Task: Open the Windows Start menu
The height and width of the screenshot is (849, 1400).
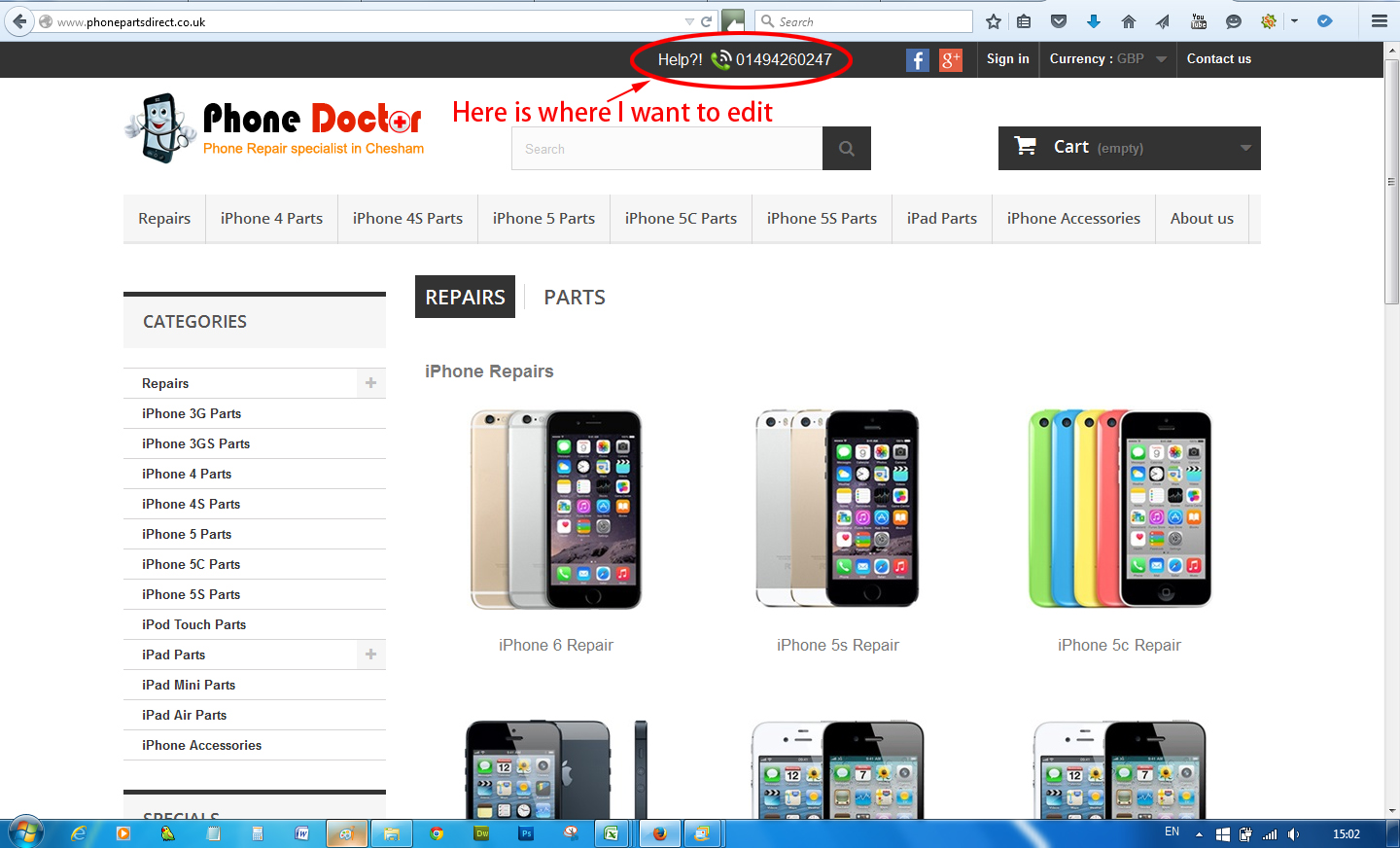Action: [26, 833]
